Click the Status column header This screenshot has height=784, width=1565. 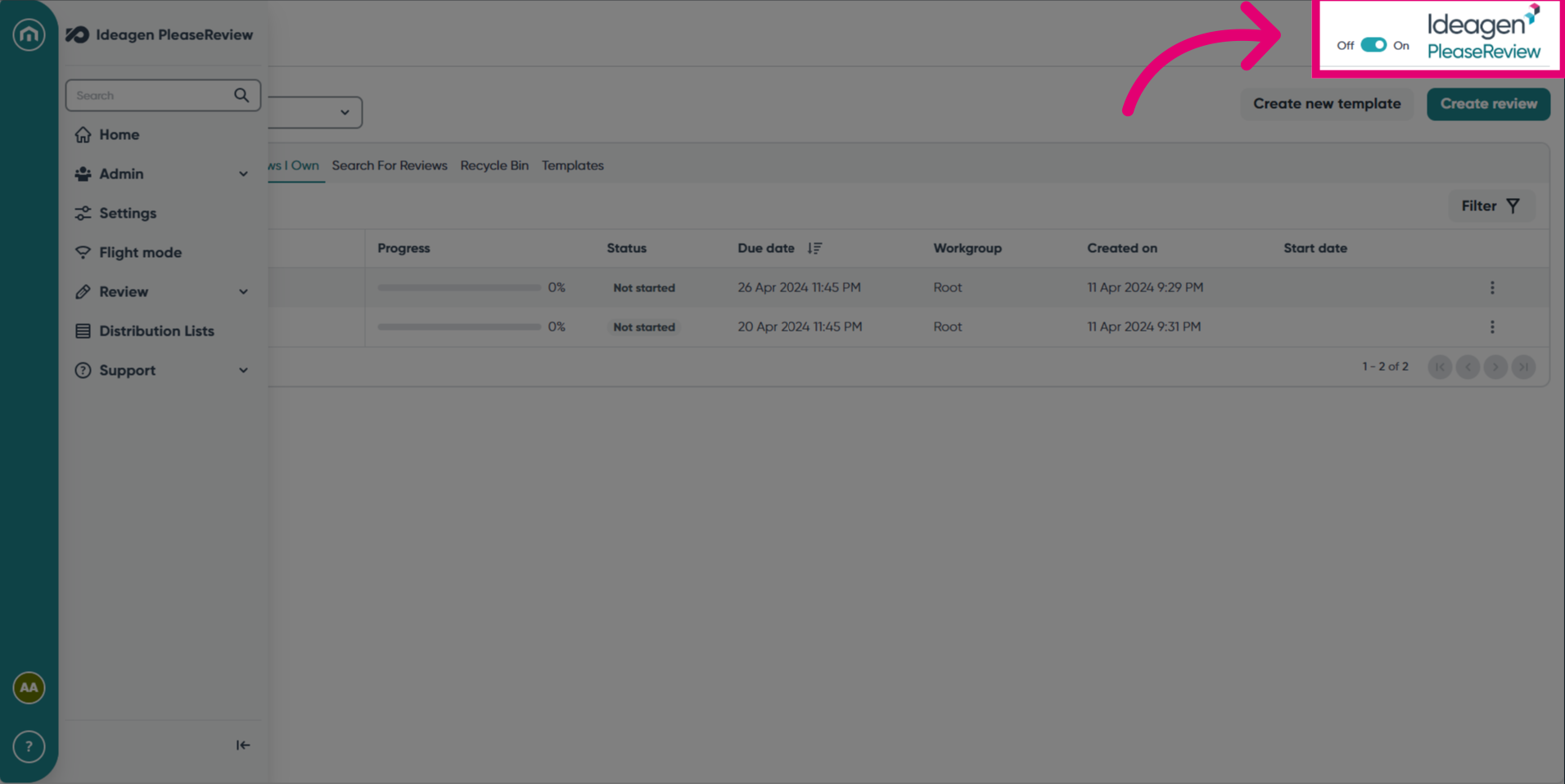626,248
